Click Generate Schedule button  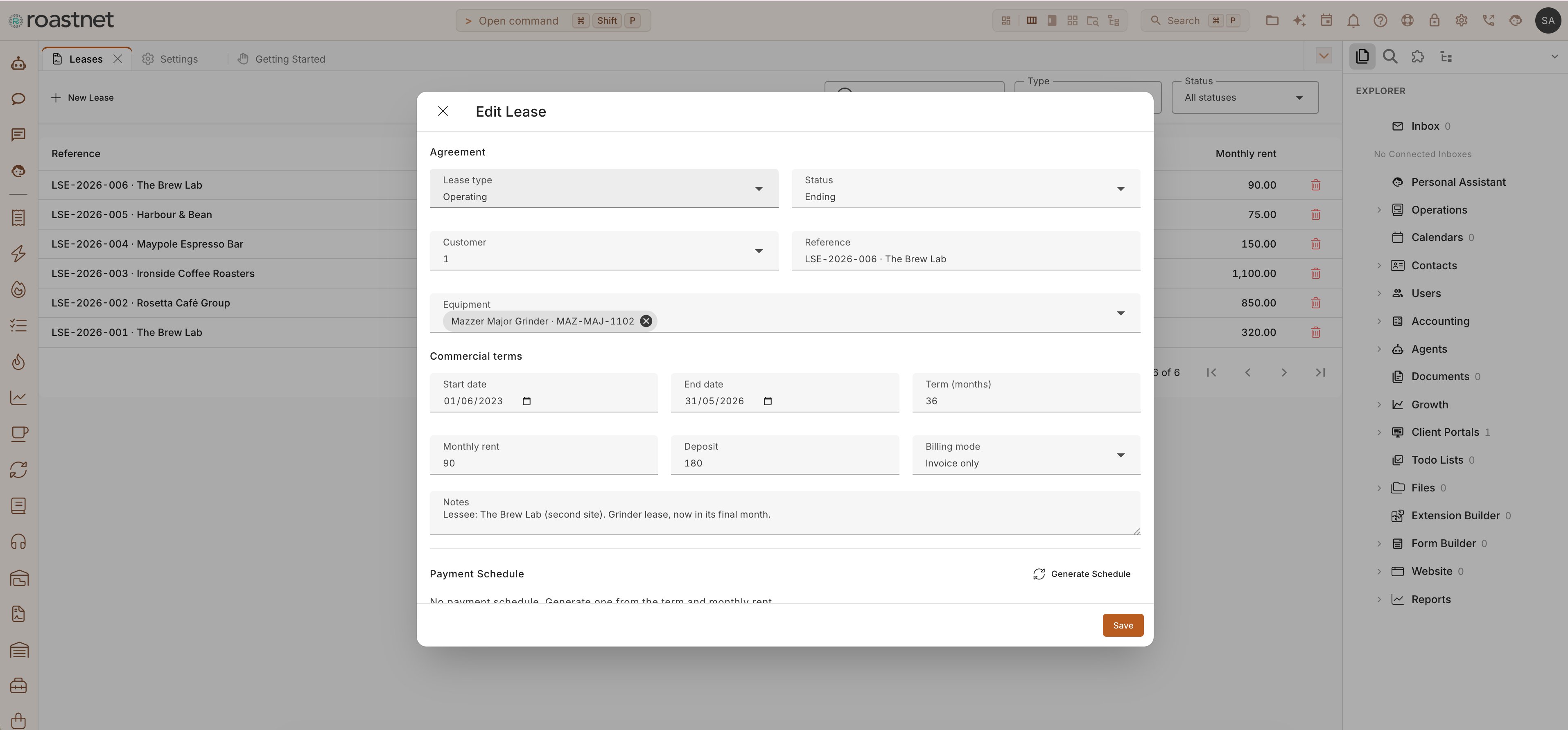(1081, 574)
